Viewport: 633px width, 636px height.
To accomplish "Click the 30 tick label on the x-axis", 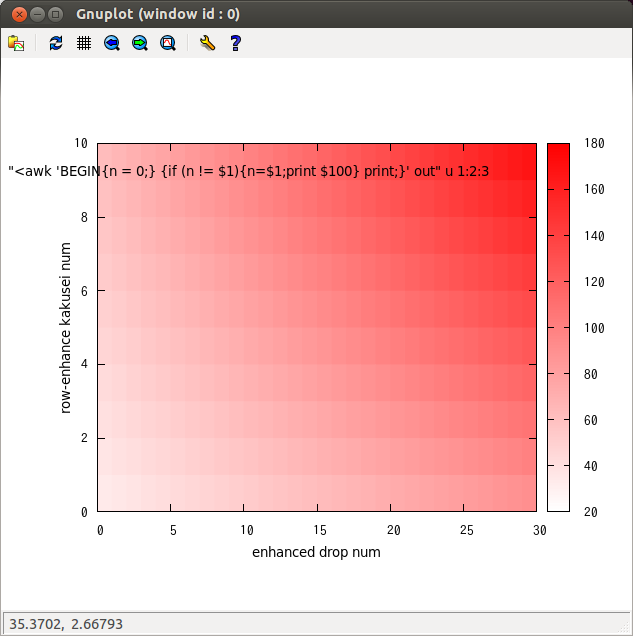I will [x=539, y=530].
